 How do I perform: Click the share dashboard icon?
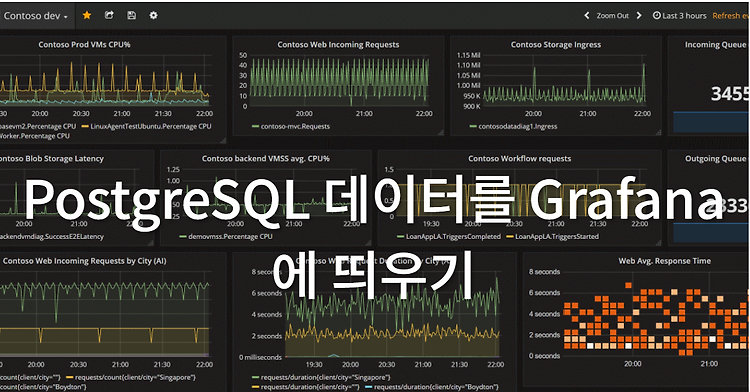(x=109, y=15)
